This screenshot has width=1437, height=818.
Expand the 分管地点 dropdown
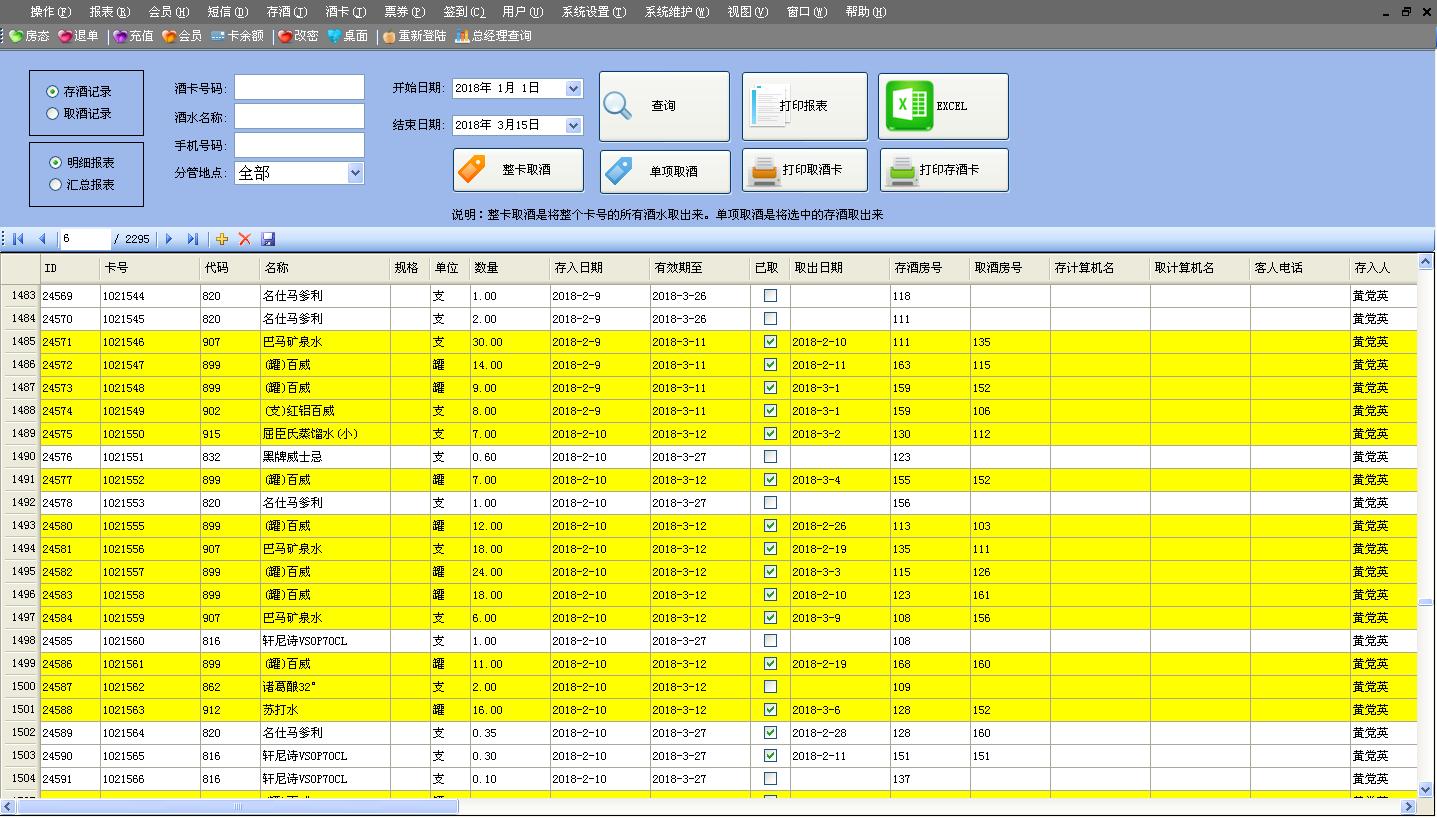click(355, 173)
